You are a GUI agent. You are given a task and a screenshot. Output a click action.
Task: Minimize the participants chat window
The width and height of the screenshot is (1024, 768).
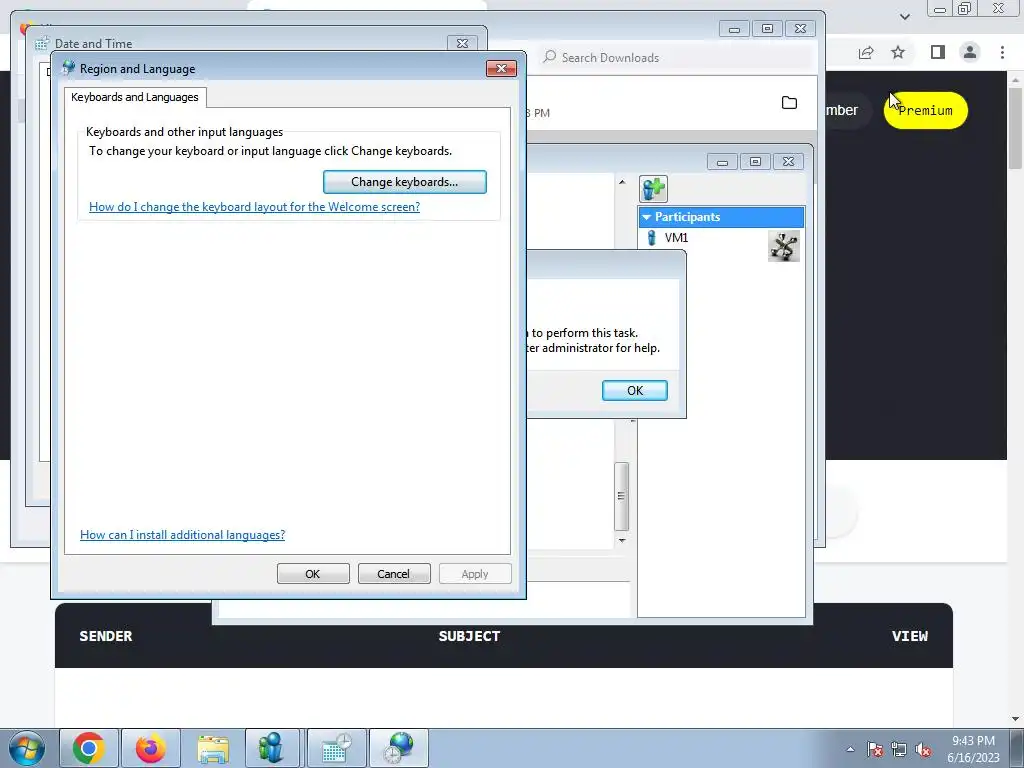coord(722,162)
